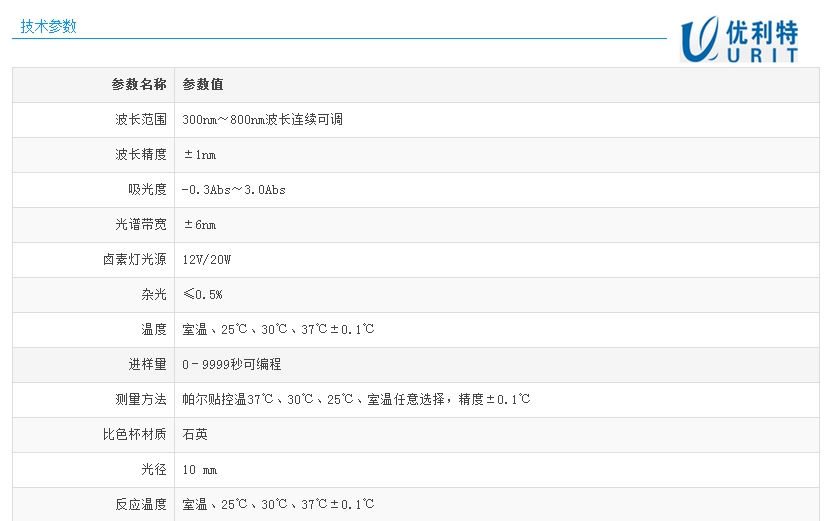Select the 进样量 row label
Screen dimensions: 830x521
click(147, 365)
